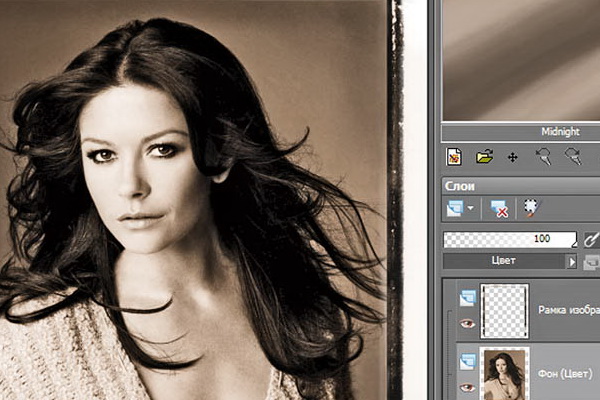Click the Слои panel title bar
The width and height of the screenshot is (600, 400).
click(x=520, y=186)
